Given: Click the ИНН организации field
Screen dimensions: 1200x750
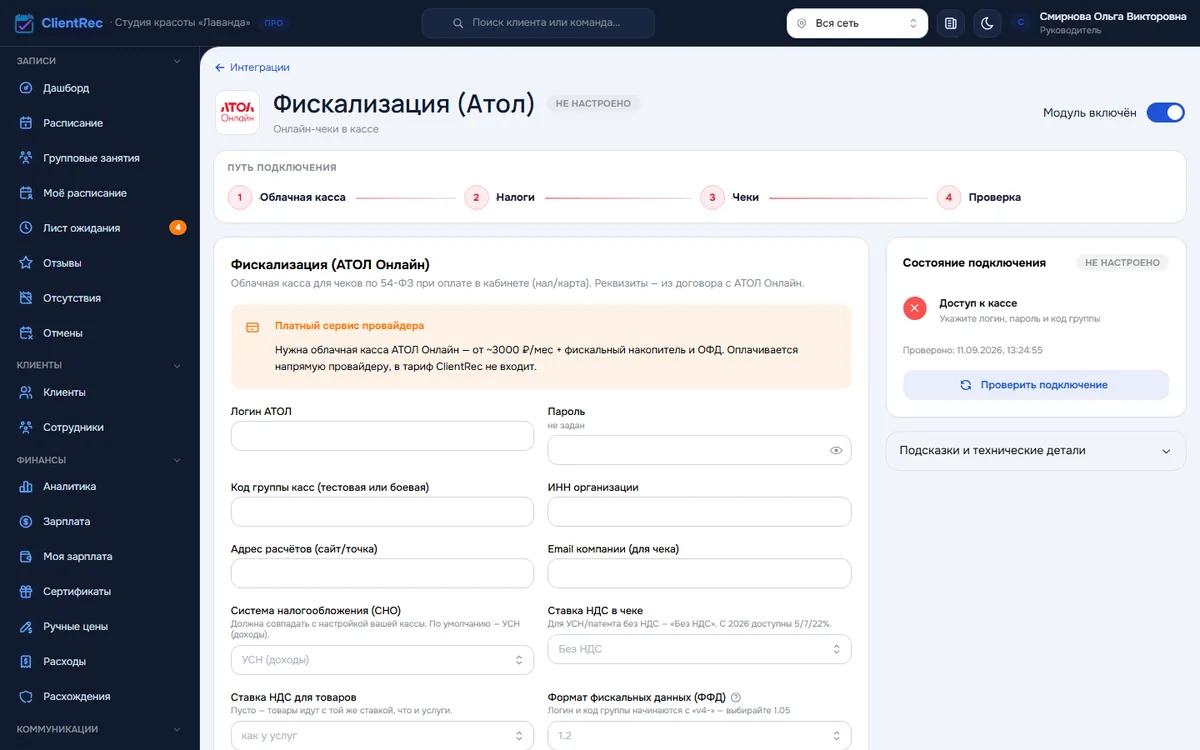Looking at the screenshot, I should [x=699, y=511].
